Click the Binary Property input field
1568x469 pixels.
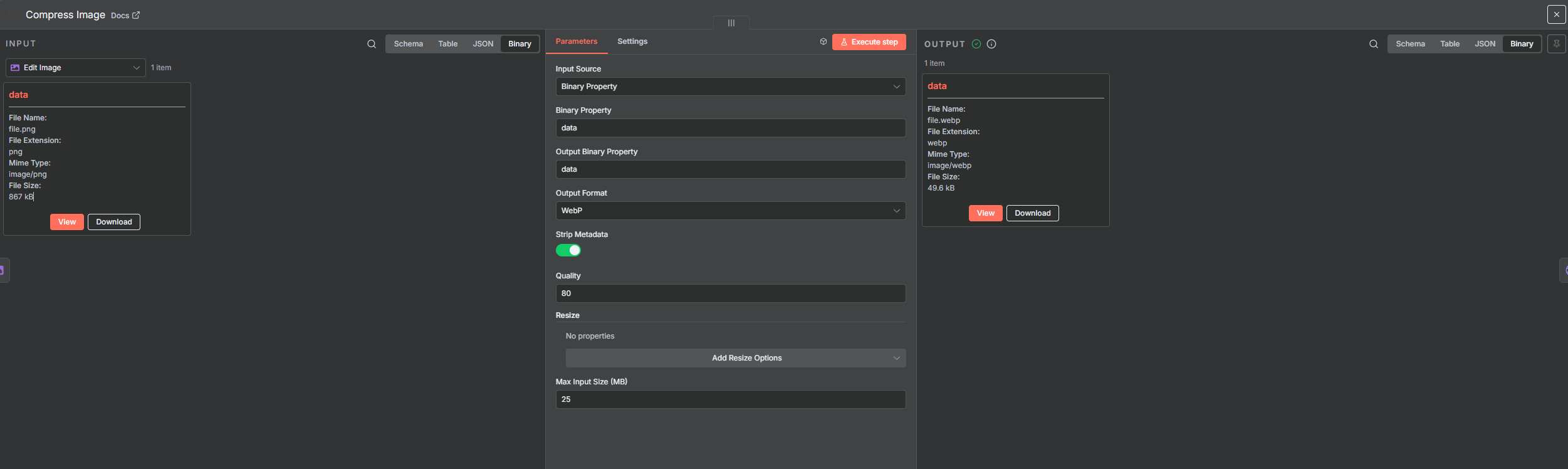tap(731, 128)
